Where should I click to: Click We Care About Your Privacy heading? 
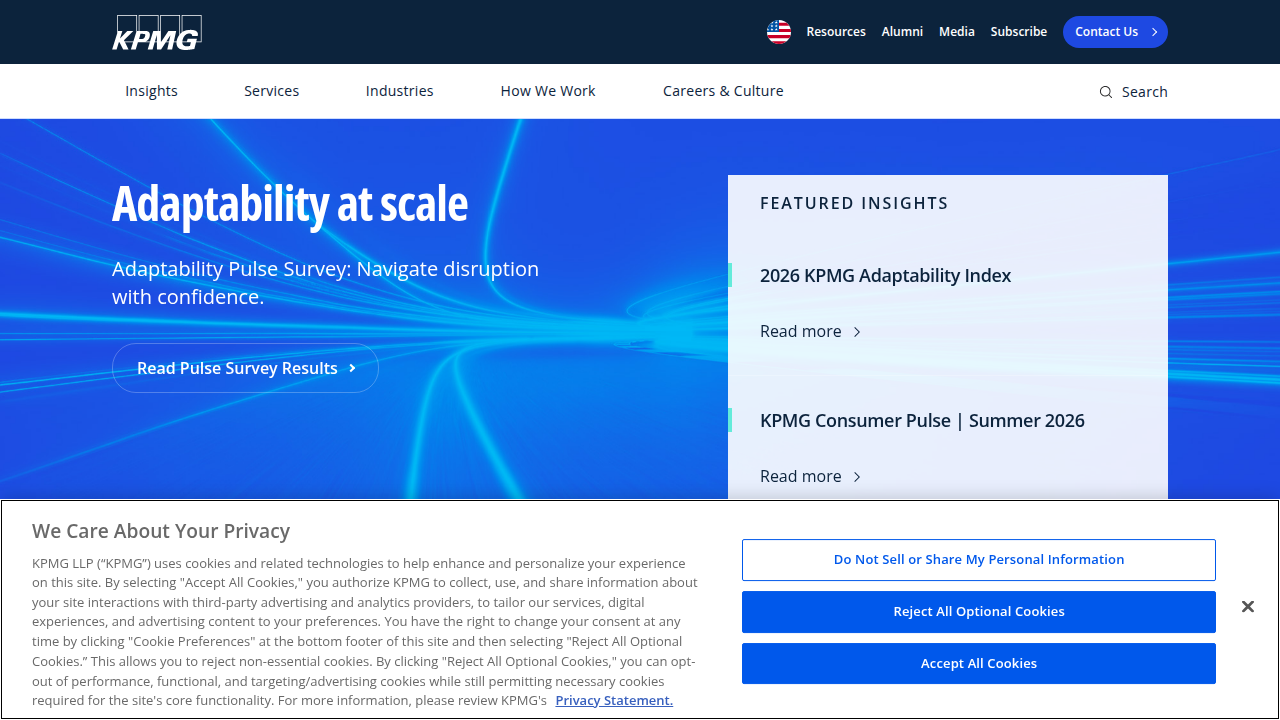click(161, 531)
